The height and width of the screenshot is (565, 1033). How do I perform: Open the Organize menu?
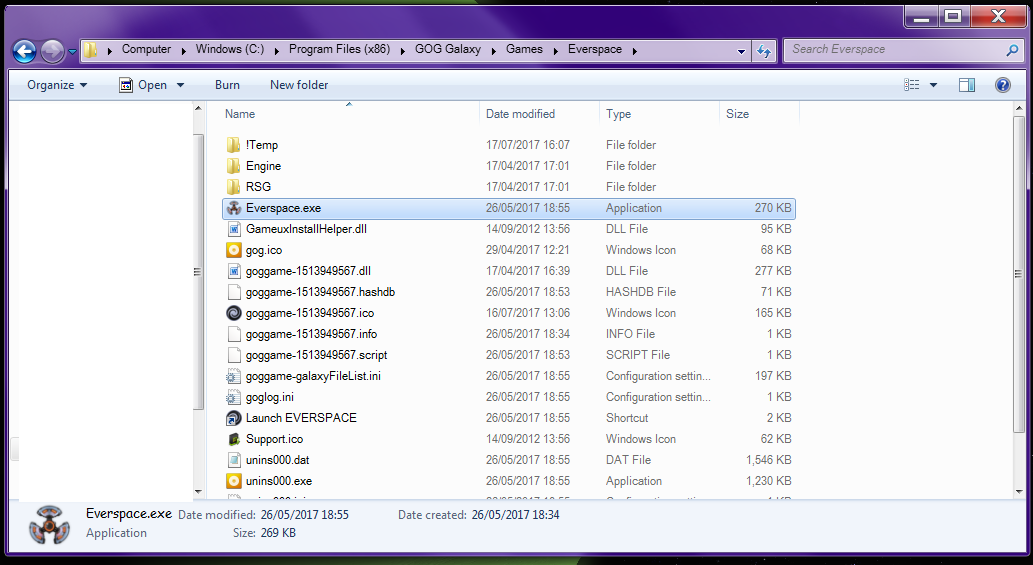57,85
